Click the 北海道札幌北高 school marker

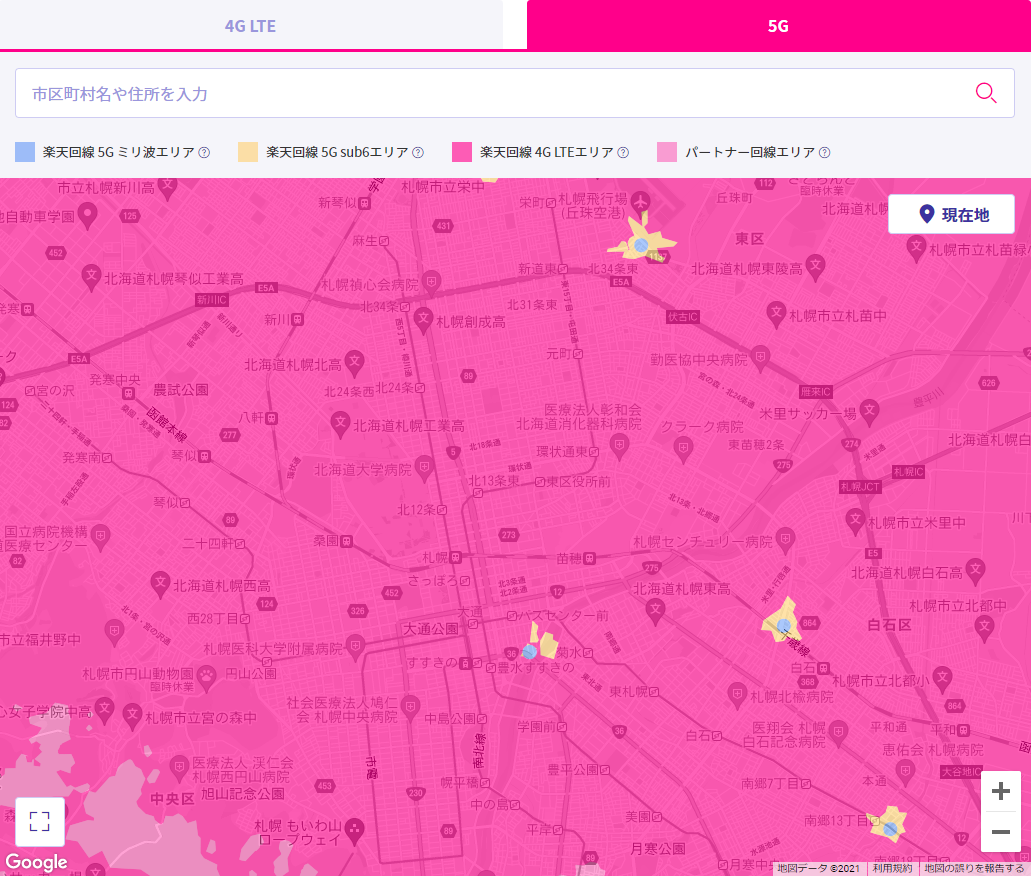click(354, 362)
